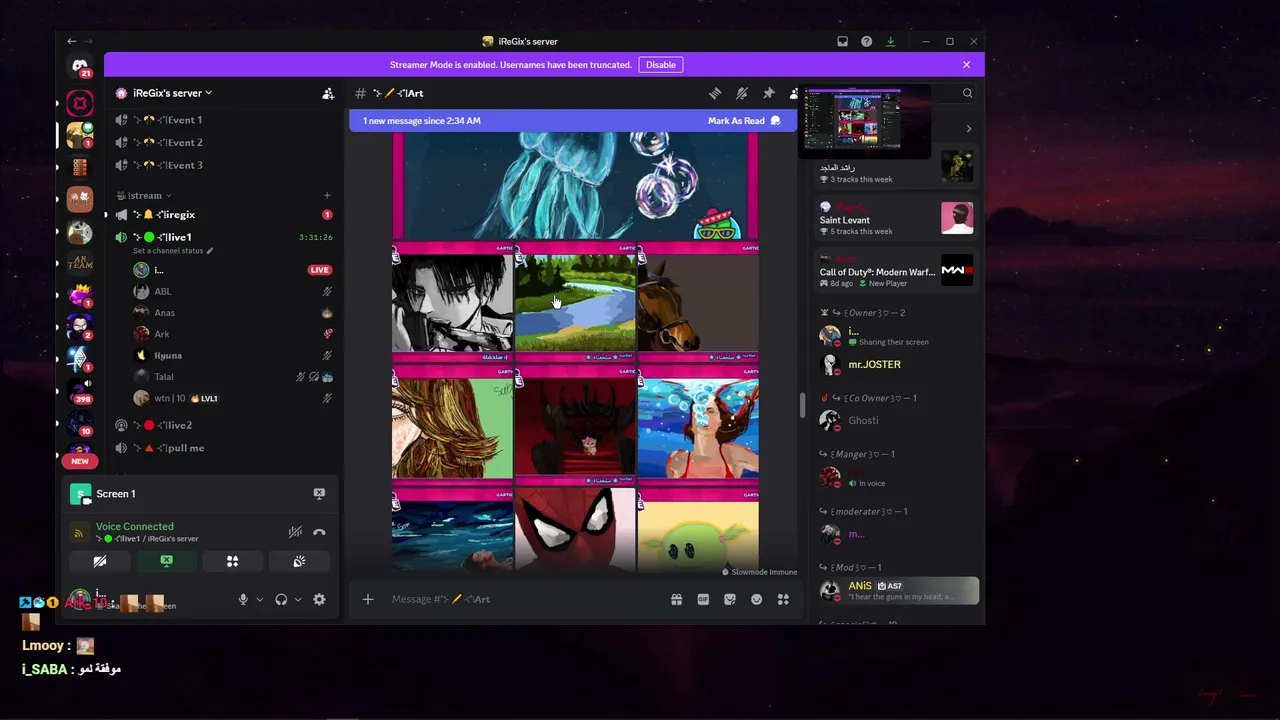1280x720 pixels.
Task: Open the Event 1 voice channel
Action: 225,120
